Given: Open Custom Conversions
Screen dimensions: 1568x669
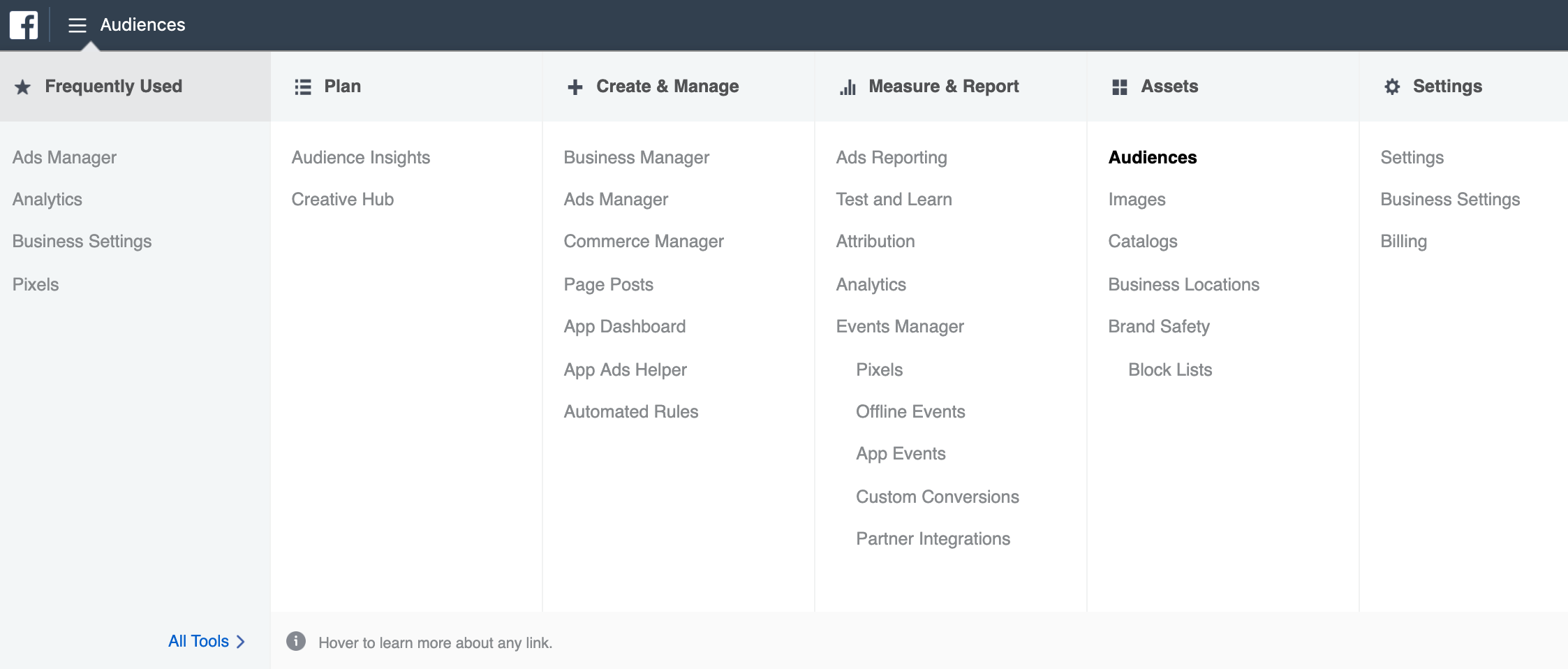Looking at the screenshot, I should [938, 497].
